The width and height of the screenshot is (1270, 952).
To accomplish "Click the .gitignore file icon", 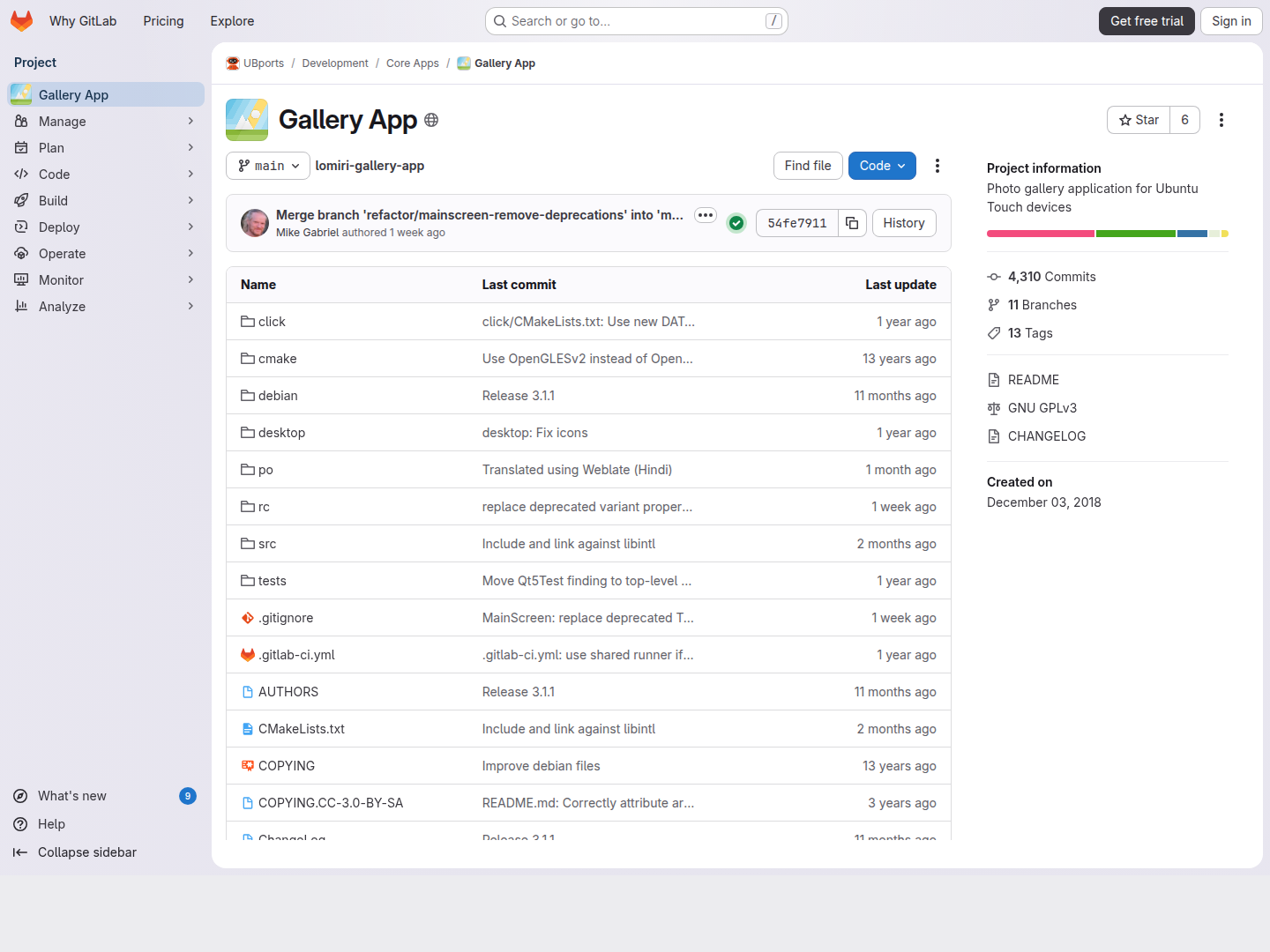I will pyautogui.click(x=248, y=618).
